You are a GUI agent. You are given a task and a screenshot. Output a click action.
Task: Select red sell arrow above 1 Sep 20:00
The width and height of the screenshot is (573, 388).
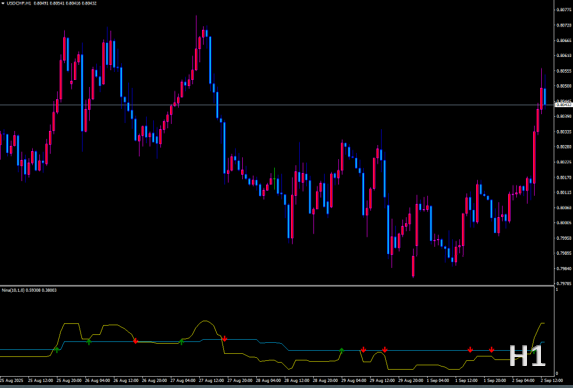pyautogui.click(x=492, y=350)
